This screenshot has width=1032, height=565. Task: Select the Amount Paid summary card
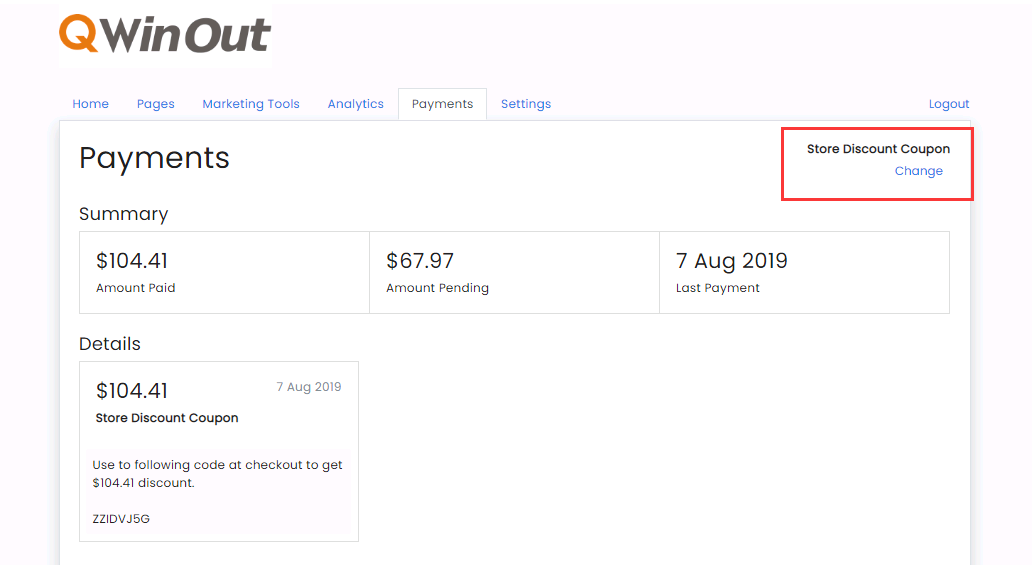(x=224, y=272)
